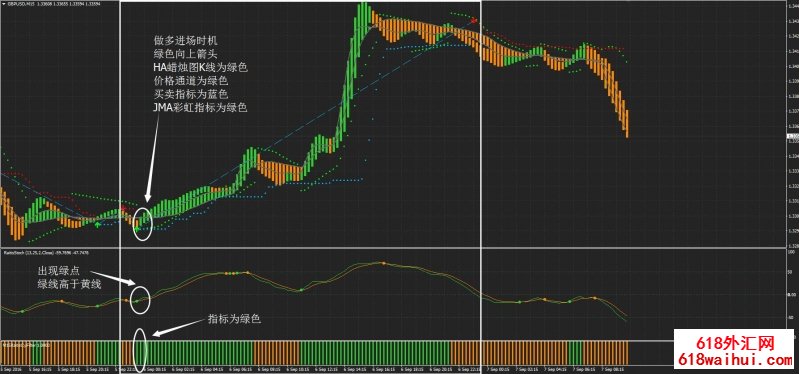Click the '6 Sep 10:15' time axis label
The height and width of the screenshot is (374, 799).
[298, 369]
